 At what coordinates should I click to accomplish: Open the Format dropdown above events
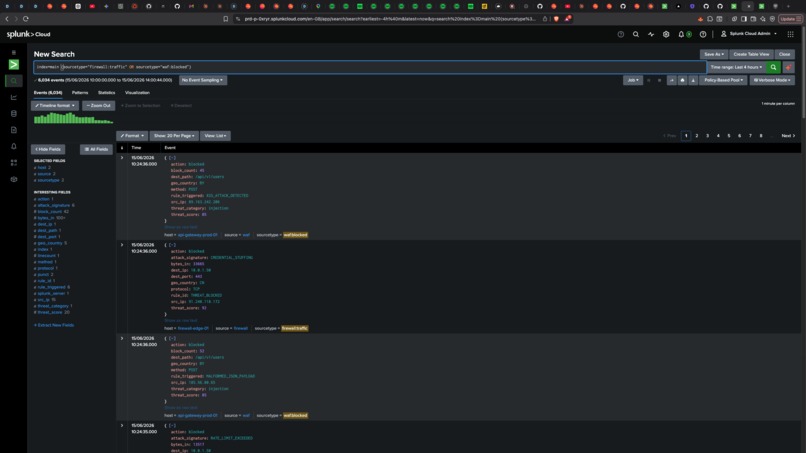(x=132, y=136)
